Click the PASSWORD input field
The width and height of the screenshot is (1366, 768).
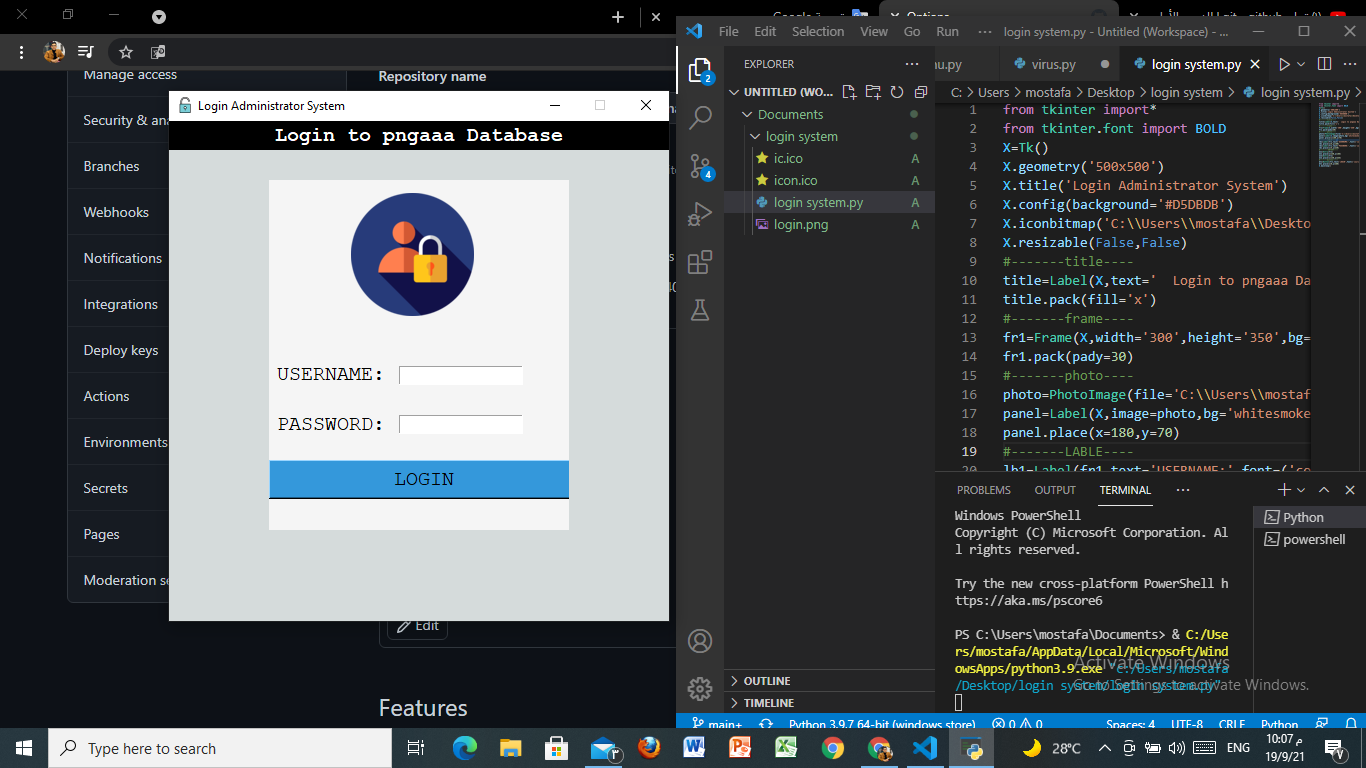click(x=460, y=425)
